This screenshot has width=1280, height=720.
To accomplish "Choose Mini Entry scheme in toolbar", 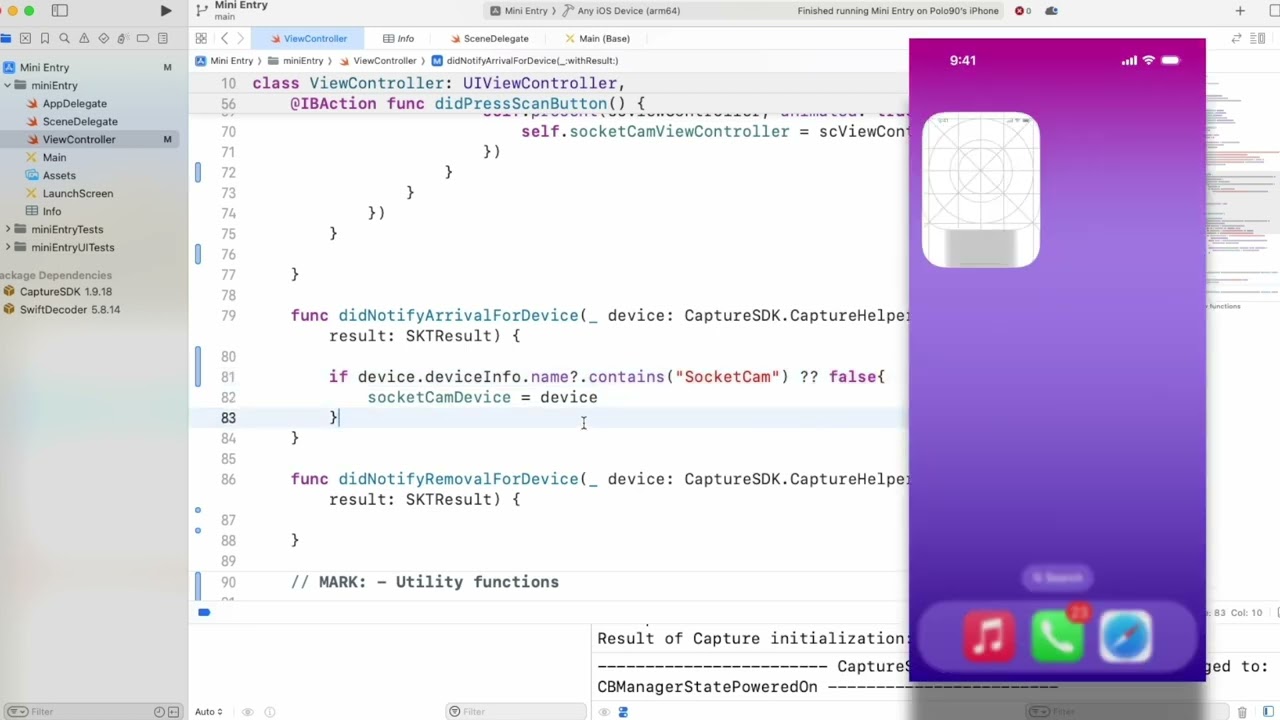I will point(520,11).
